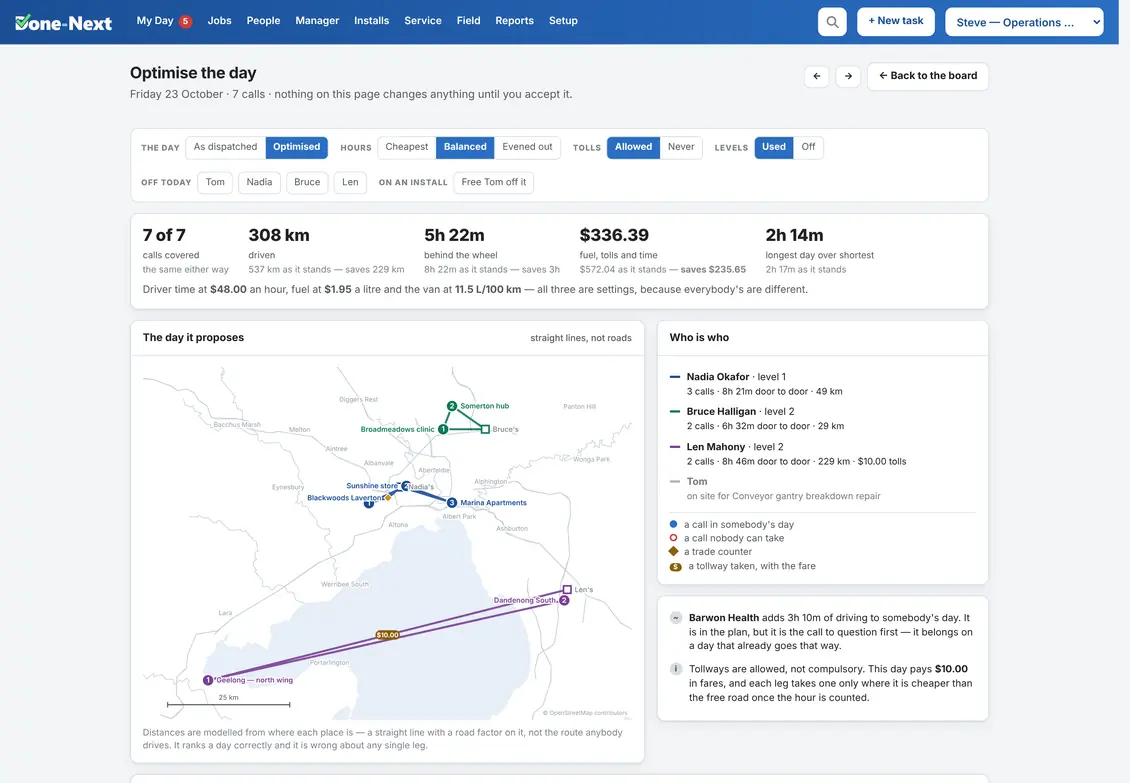Set hours to Balanced
1130x783 pixels.
(x=465, y=147)
